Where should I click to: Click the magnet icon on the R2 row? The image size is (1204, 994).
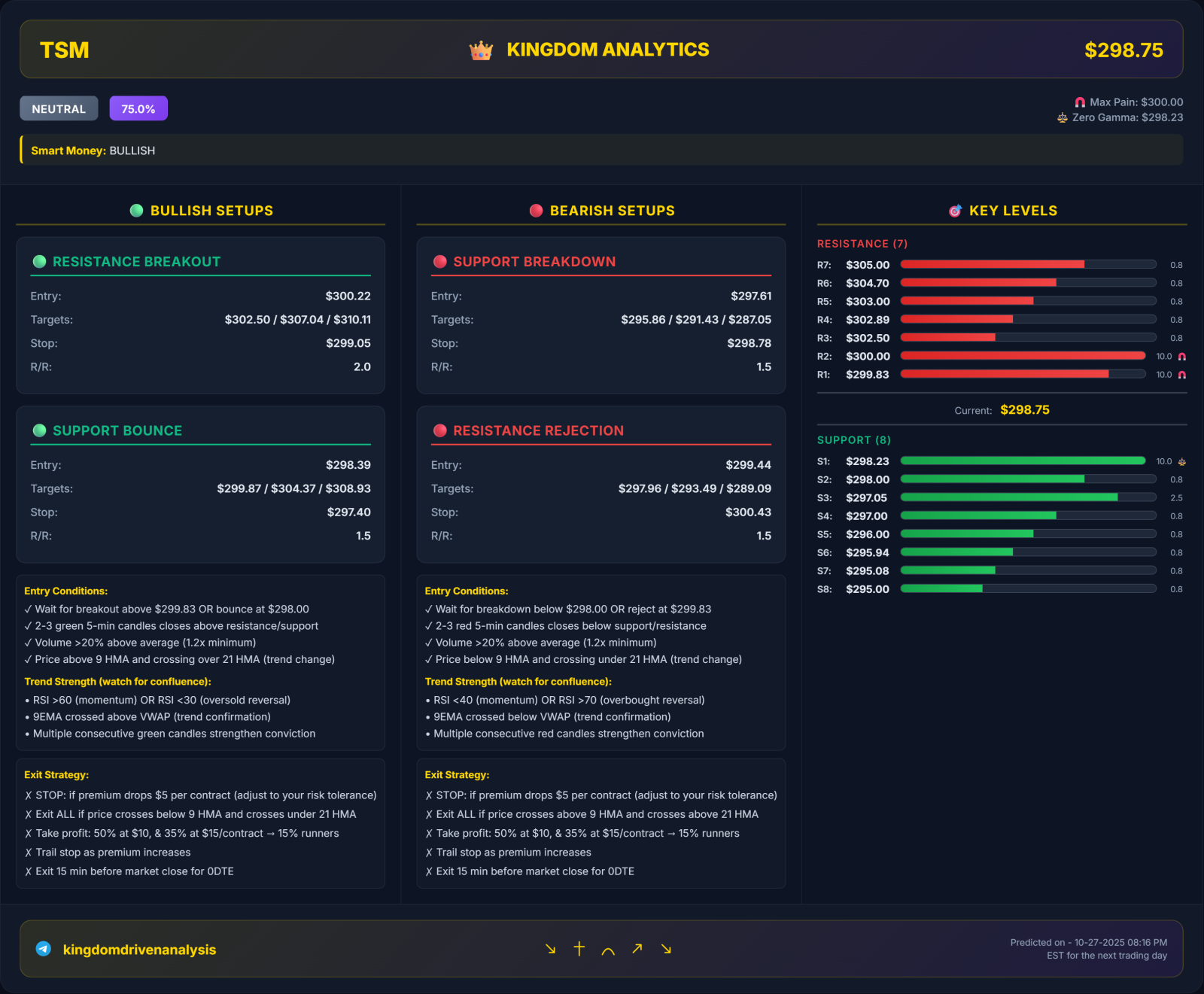1181,357
